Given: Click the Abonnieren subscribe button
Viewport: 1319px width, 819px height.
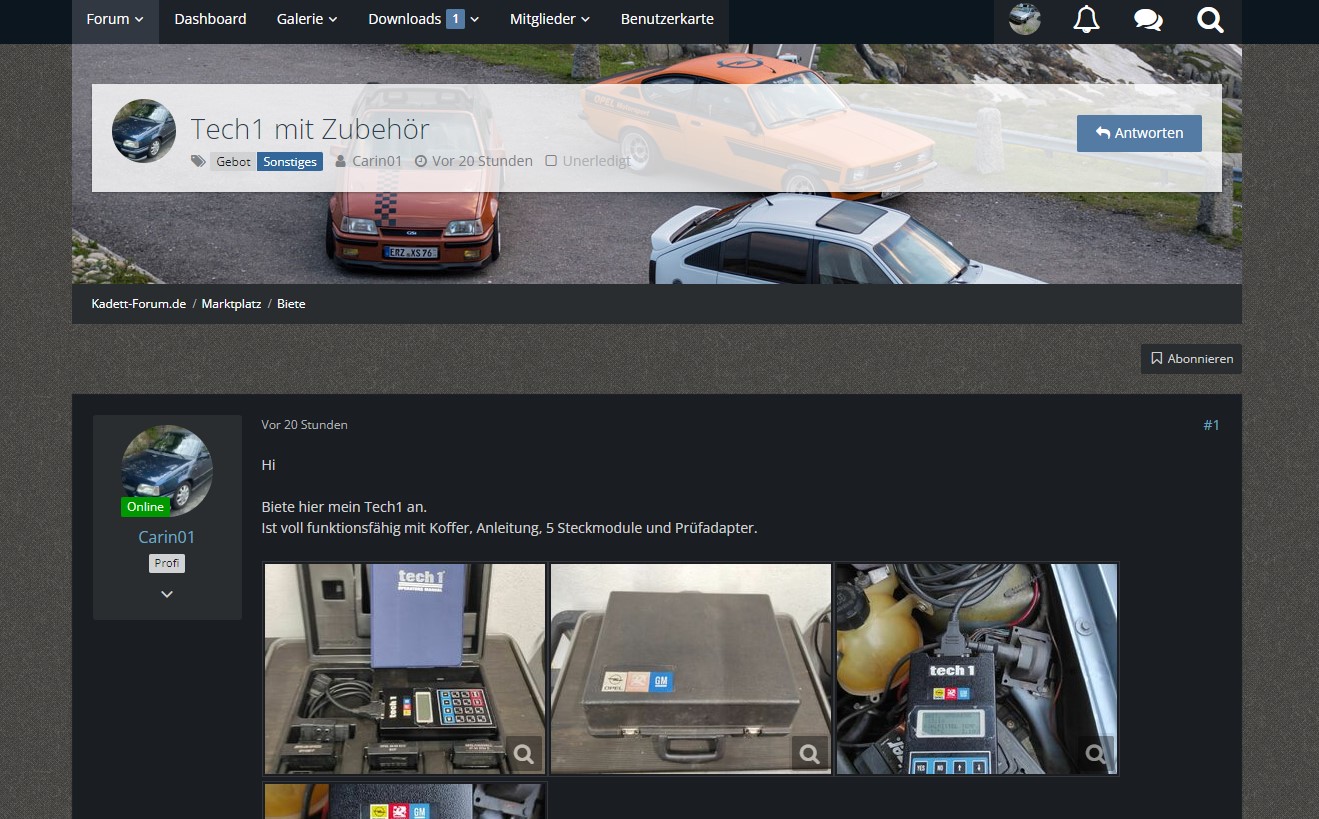Looking at the screenshot, I should [x=1191, y=358].
